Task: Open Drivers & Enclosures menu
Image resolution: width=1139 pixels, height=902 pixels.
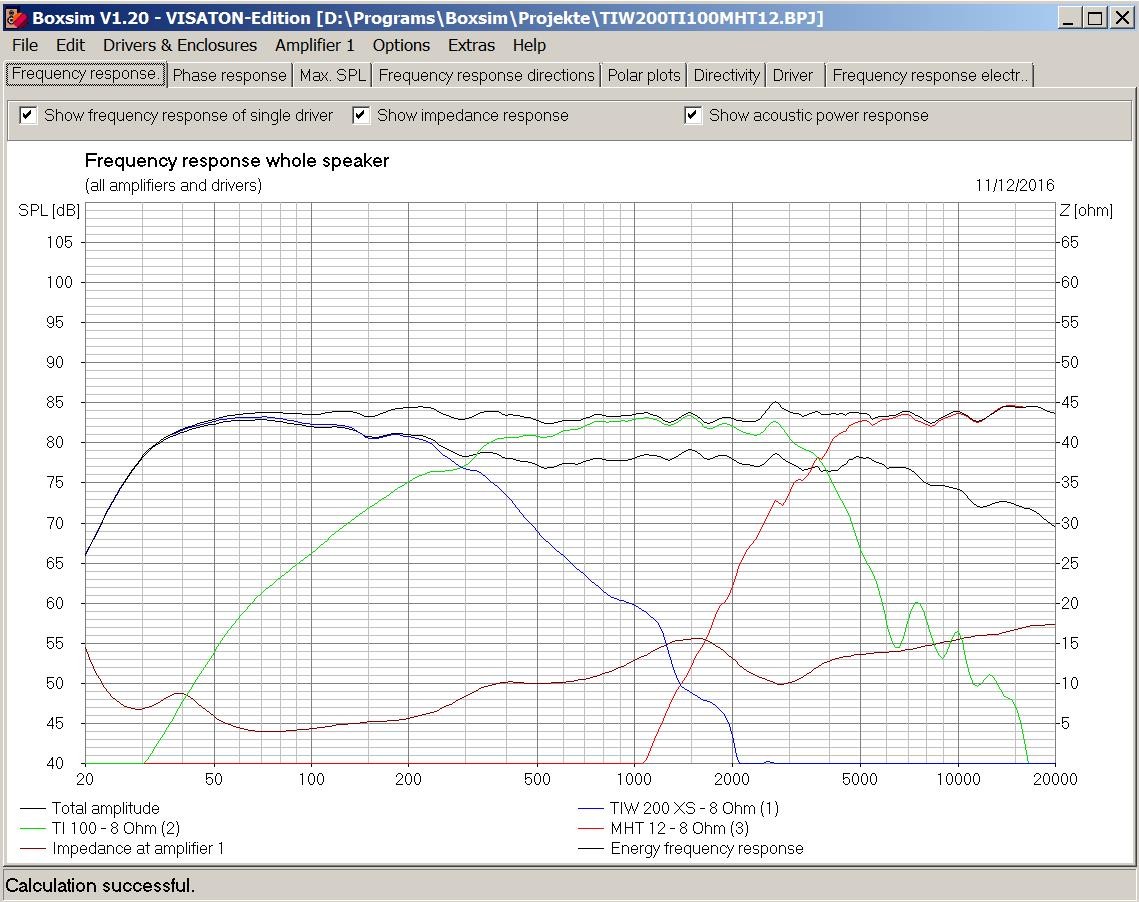Action: pyautogui.click(x=180, y=45)
